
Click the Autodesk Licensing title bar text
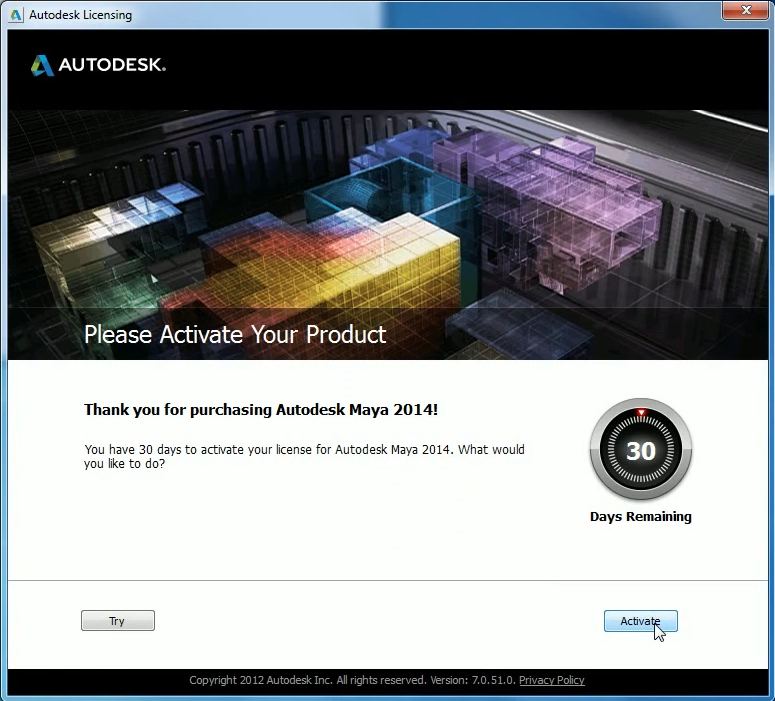tap(80, 15)
